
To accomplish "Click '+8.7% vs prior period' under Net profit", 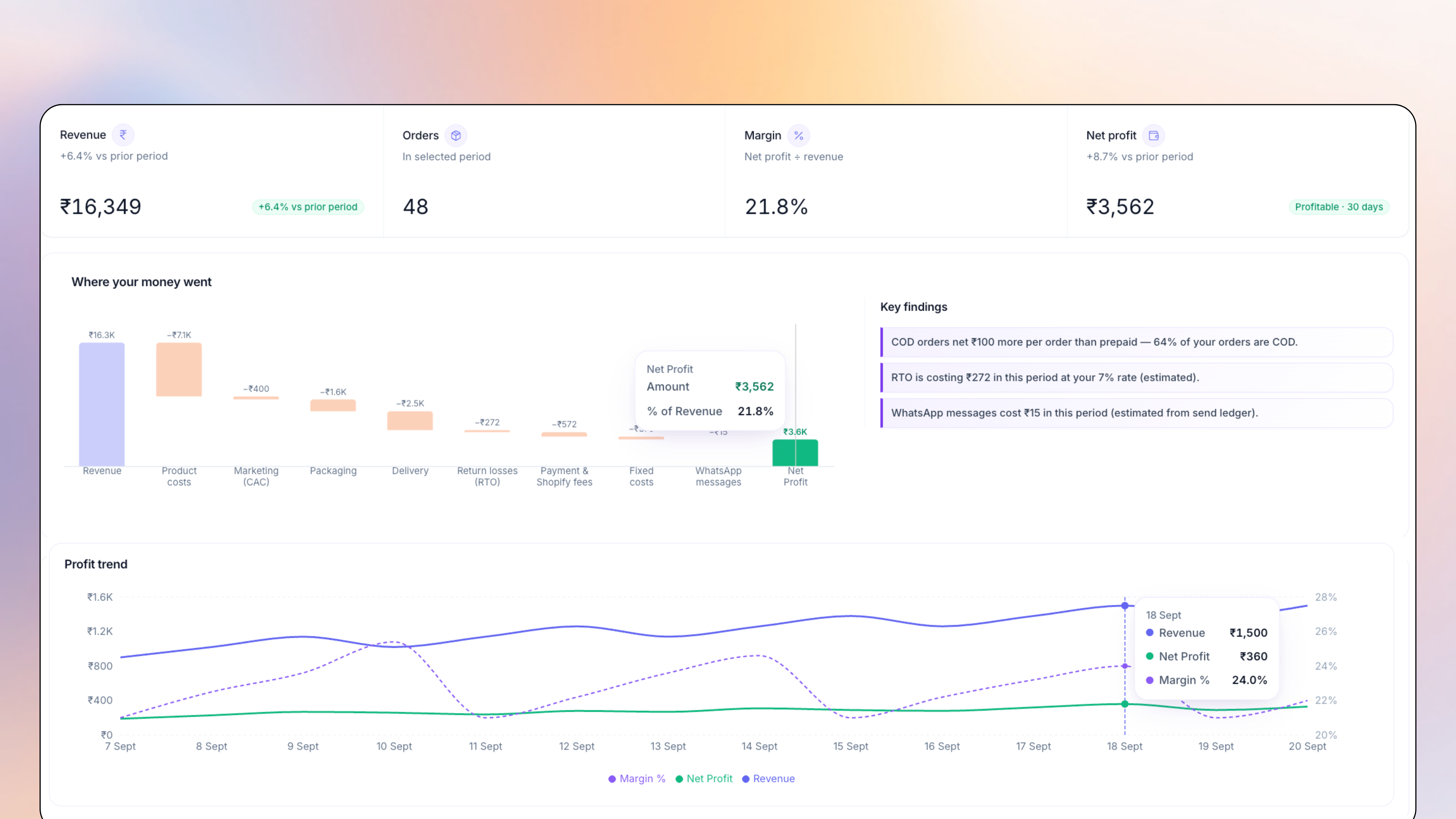I will 1140,157.
